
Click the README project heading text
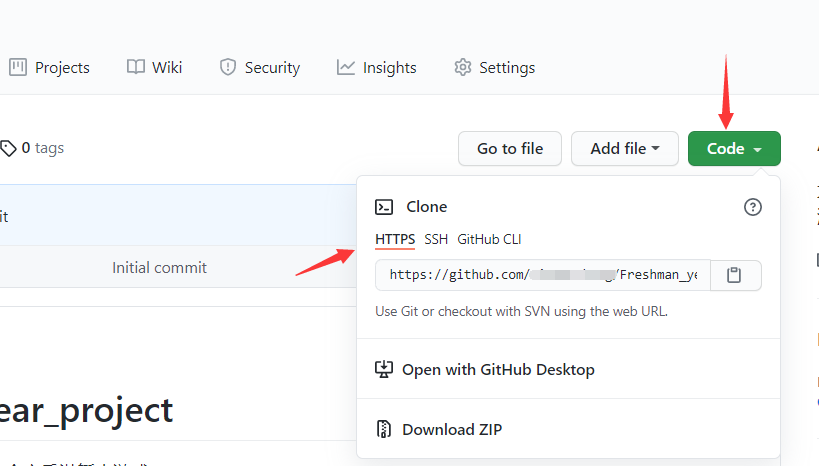86,411
